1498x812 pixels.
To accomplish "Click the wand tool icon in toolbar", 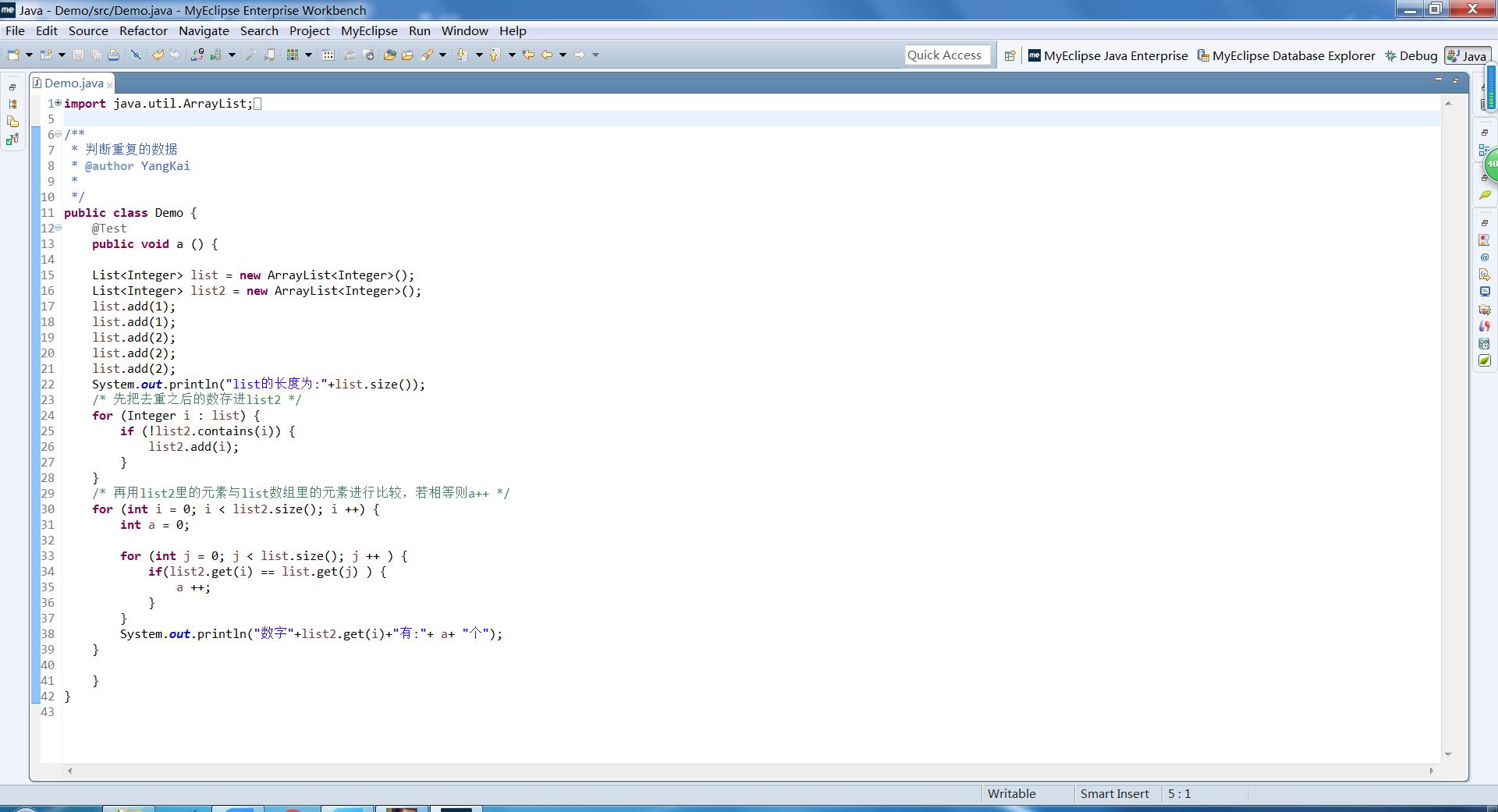I will 251,55.
